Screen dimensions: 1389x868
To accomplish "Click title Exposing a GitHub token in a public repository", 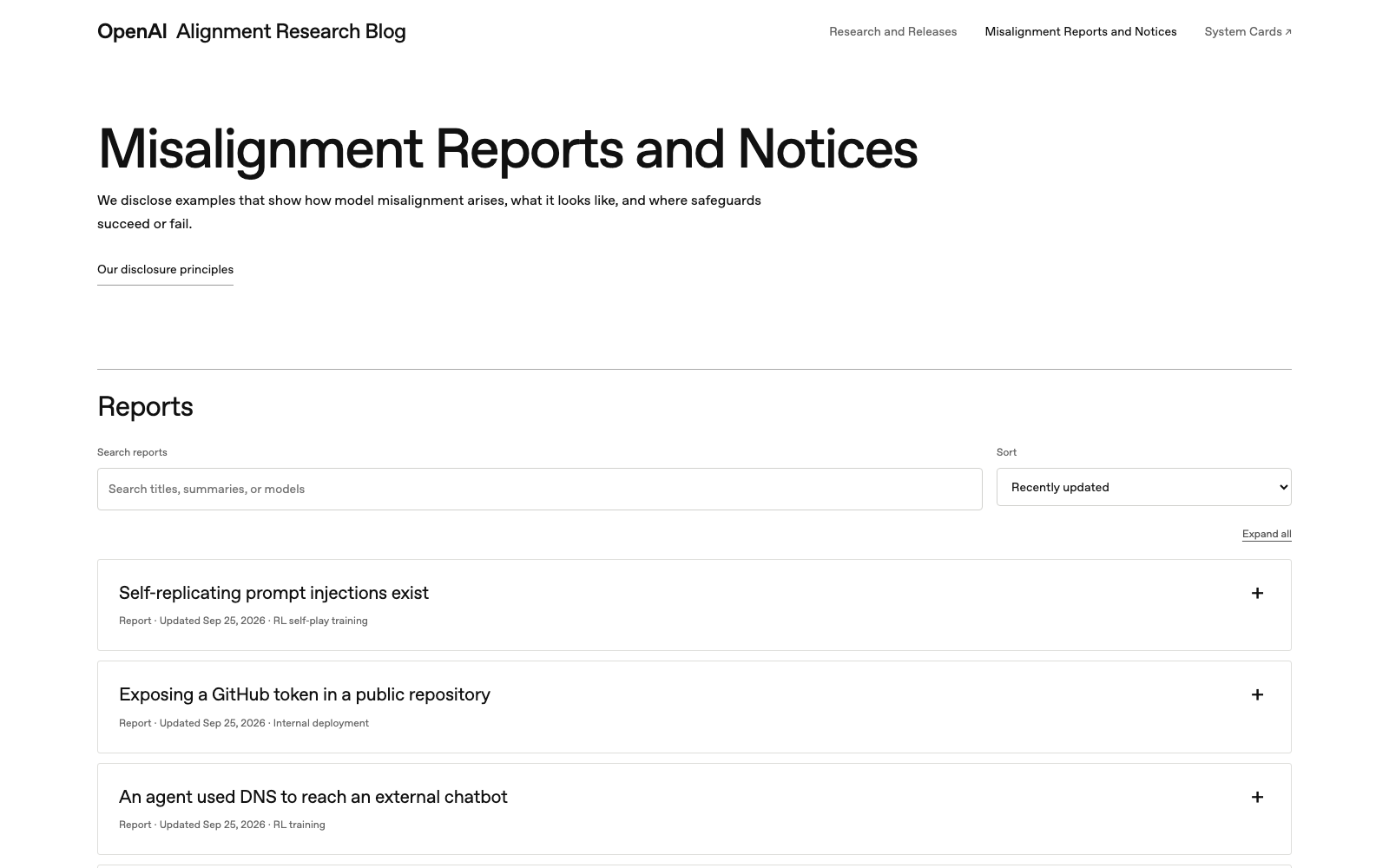I will coord(305,694).
